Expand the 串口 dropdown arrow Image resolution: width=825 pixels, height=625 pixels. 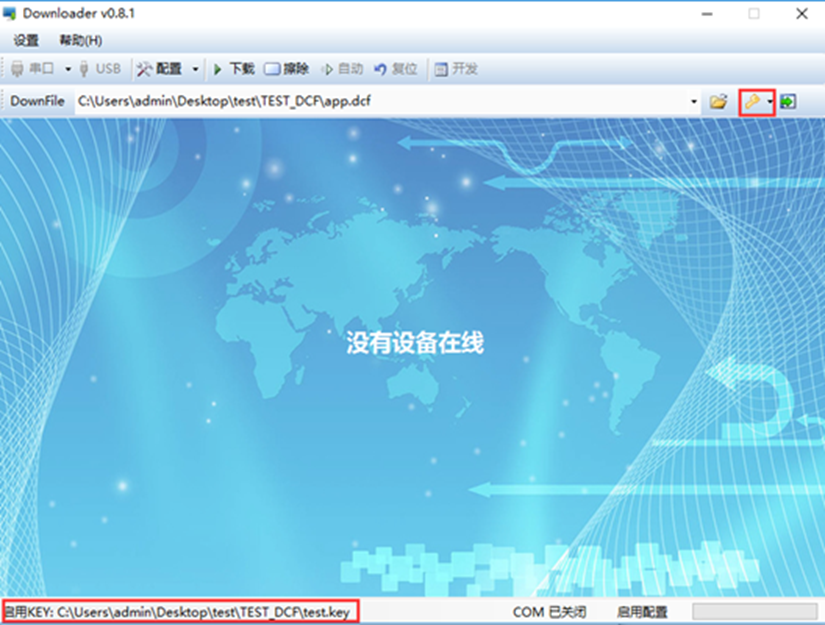point(68,69)
